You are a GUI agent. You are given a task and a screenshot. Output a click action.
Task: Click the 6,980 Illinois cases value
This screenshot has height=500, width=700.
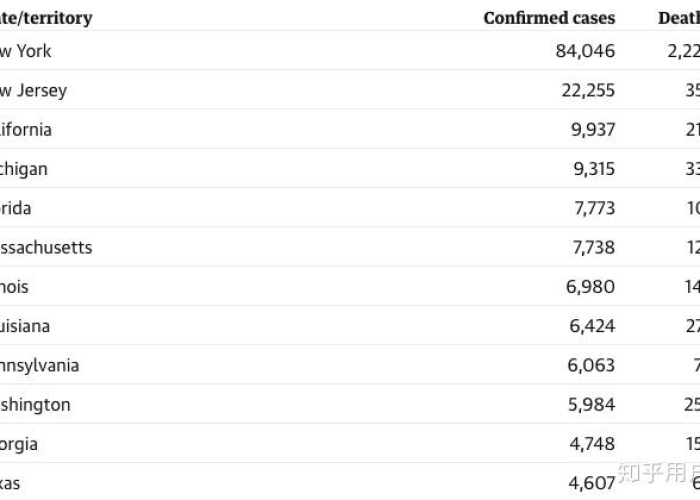(x=590, y=287)
